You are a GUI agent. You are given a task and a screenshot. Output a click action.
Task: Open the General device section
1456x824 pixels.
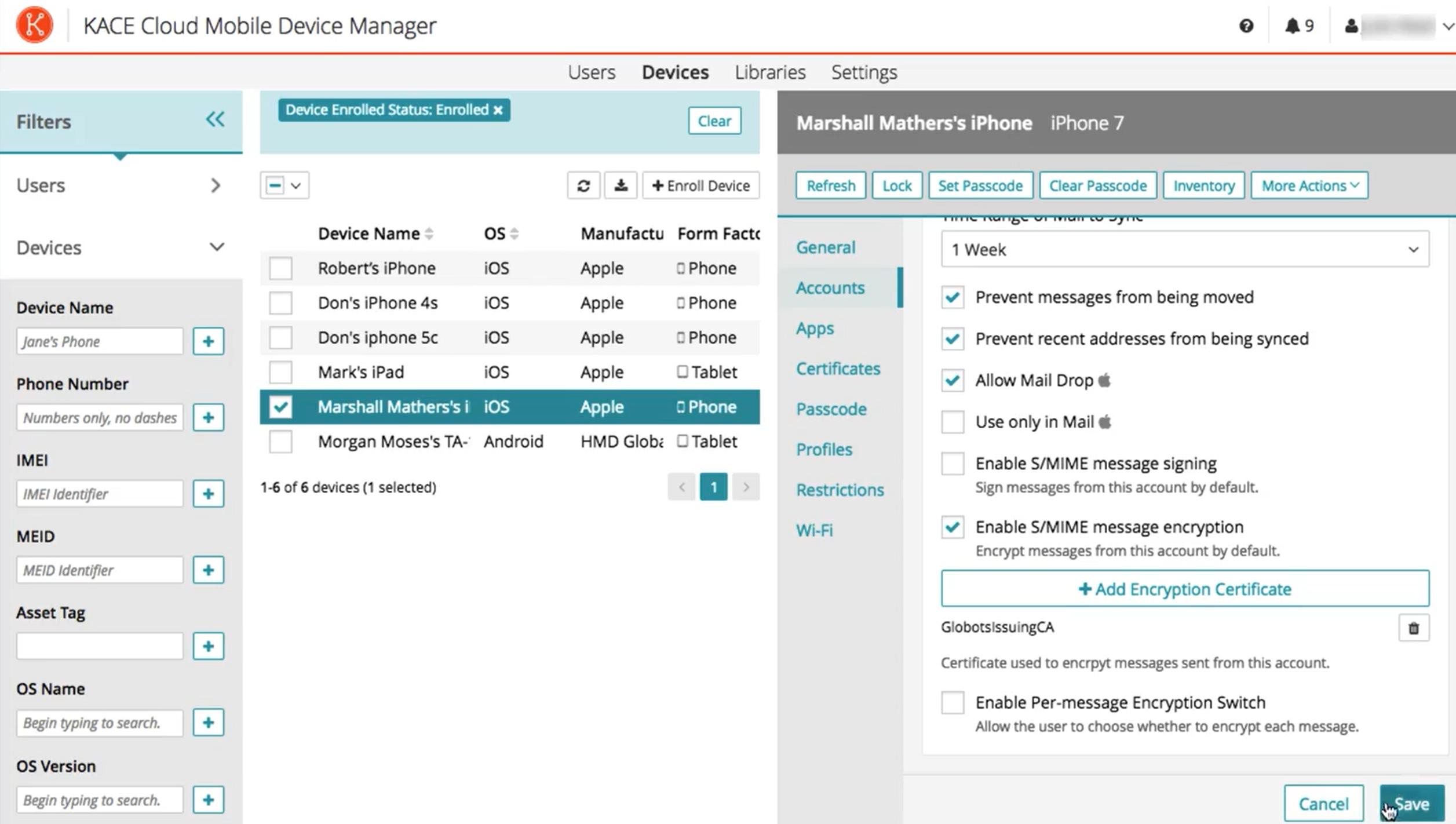(x=826, y=247)
